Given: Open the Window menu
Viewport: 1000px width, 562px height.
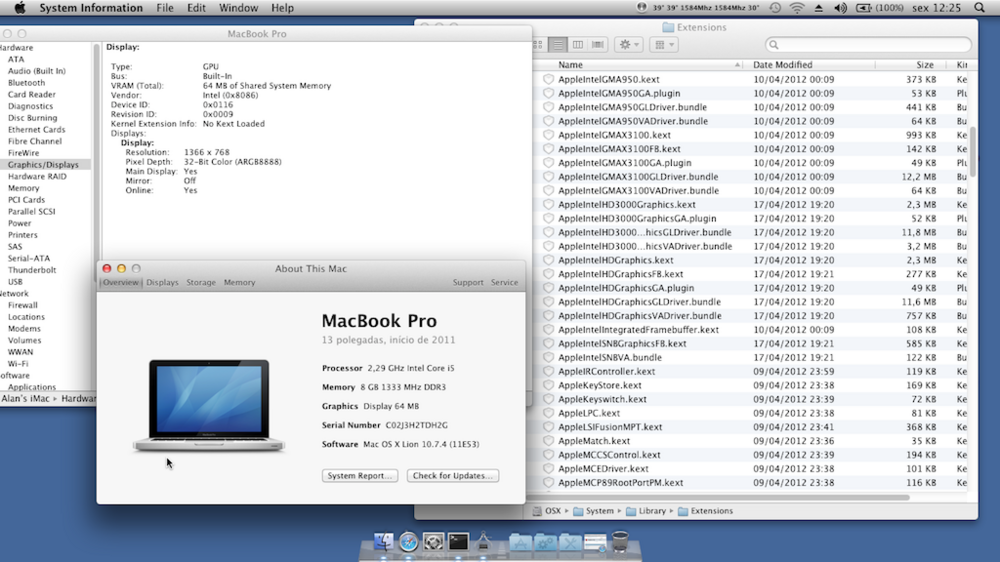Looking at the screenshot, I should click(x=238, y=8).
